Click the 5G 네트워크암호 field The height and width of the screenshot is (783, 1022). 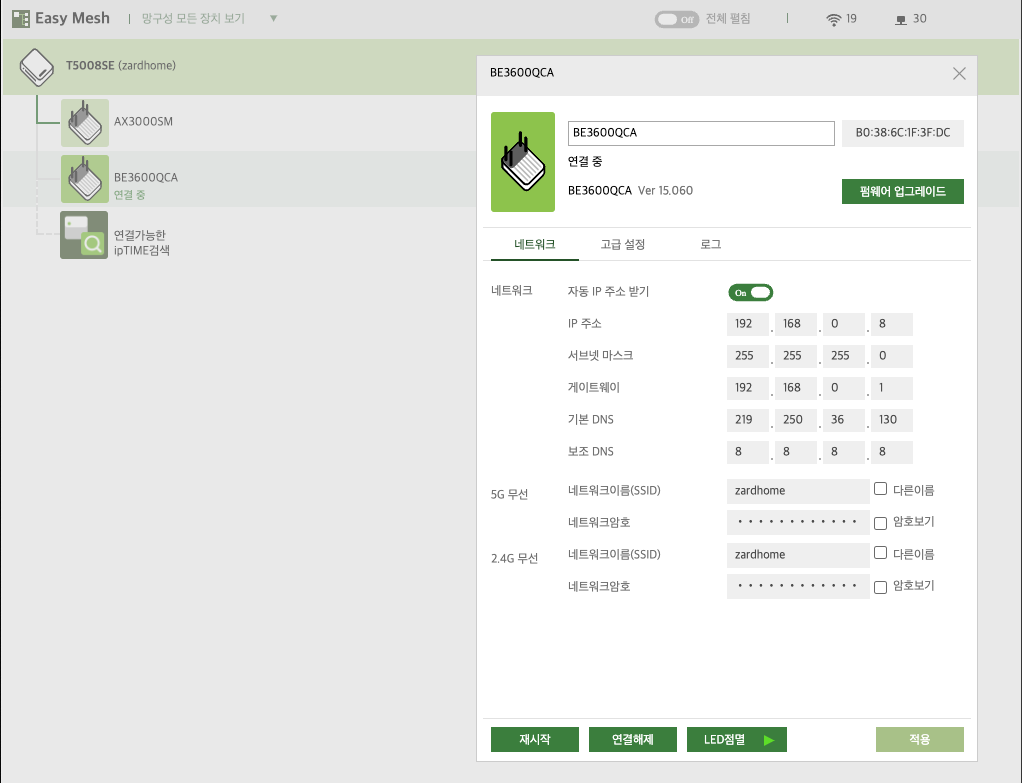click(798, 522)
